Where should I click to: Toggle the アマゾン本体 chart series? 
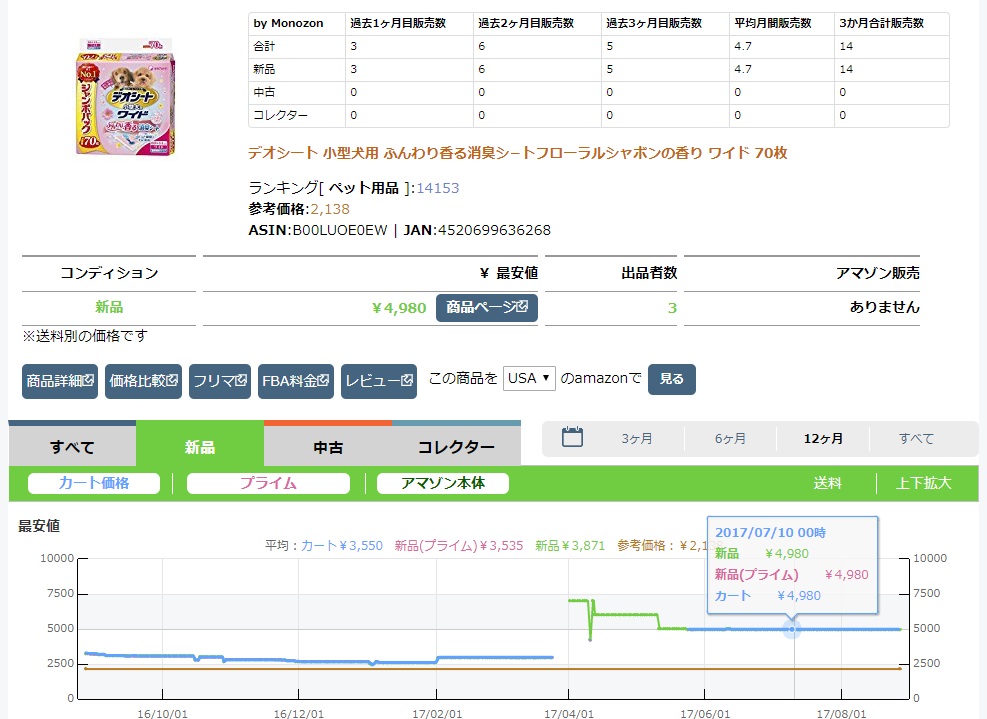(x=443, y=483)
